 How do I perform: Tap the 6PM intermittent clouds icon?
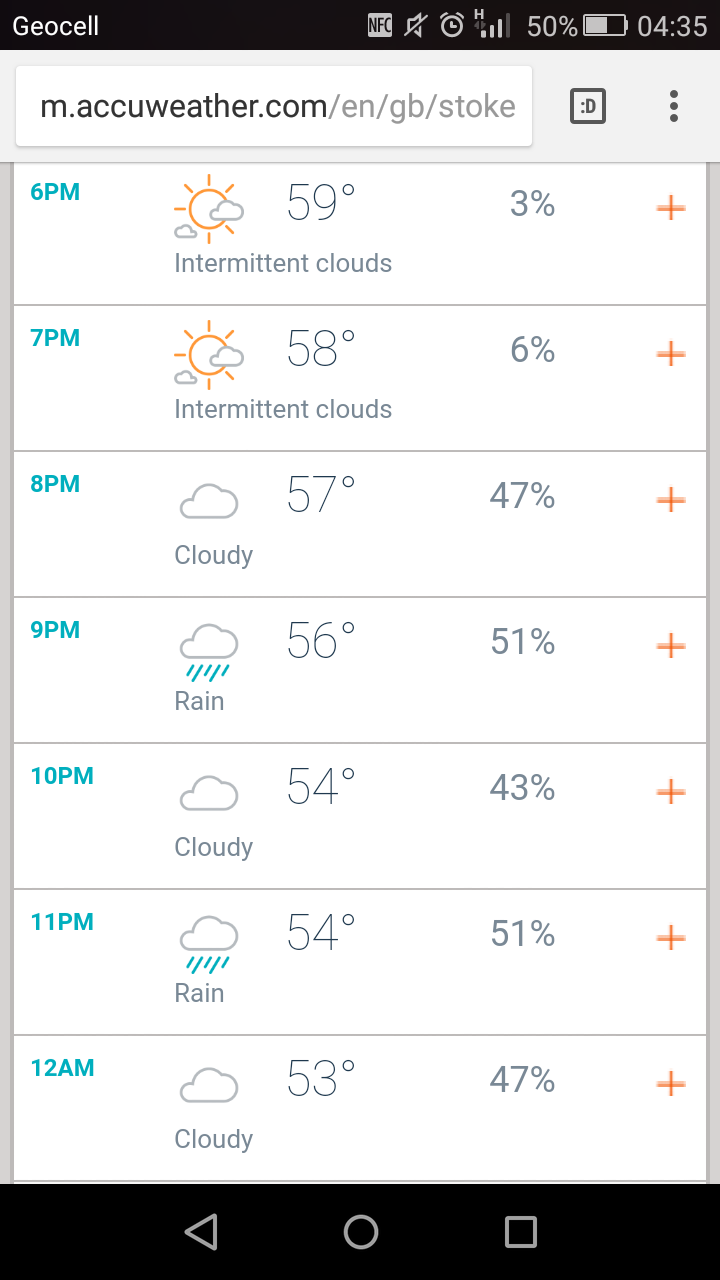pos(208,208)
